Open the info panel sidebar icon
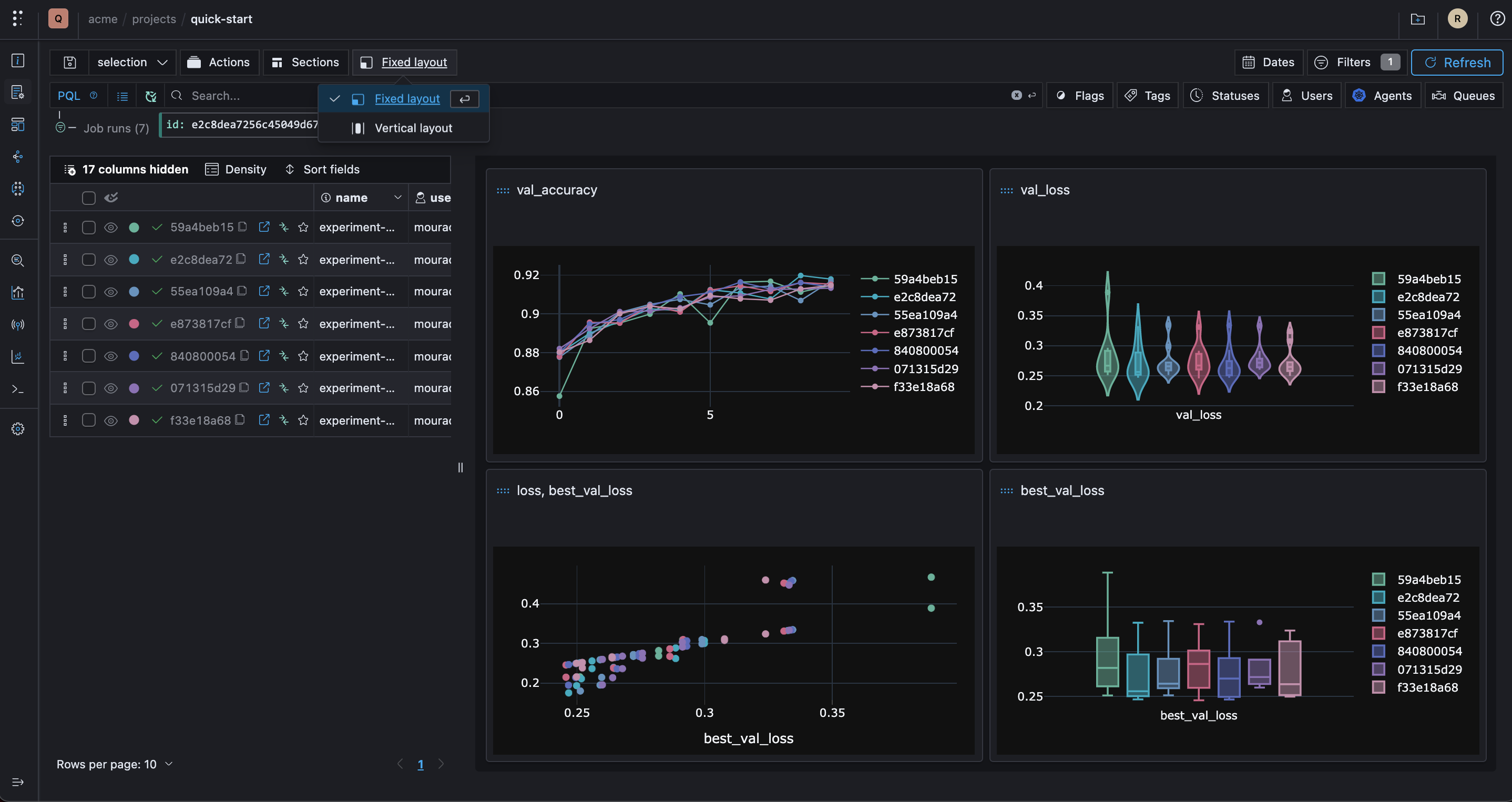This screenshot has width=1512, height=802. click(18, 60)
